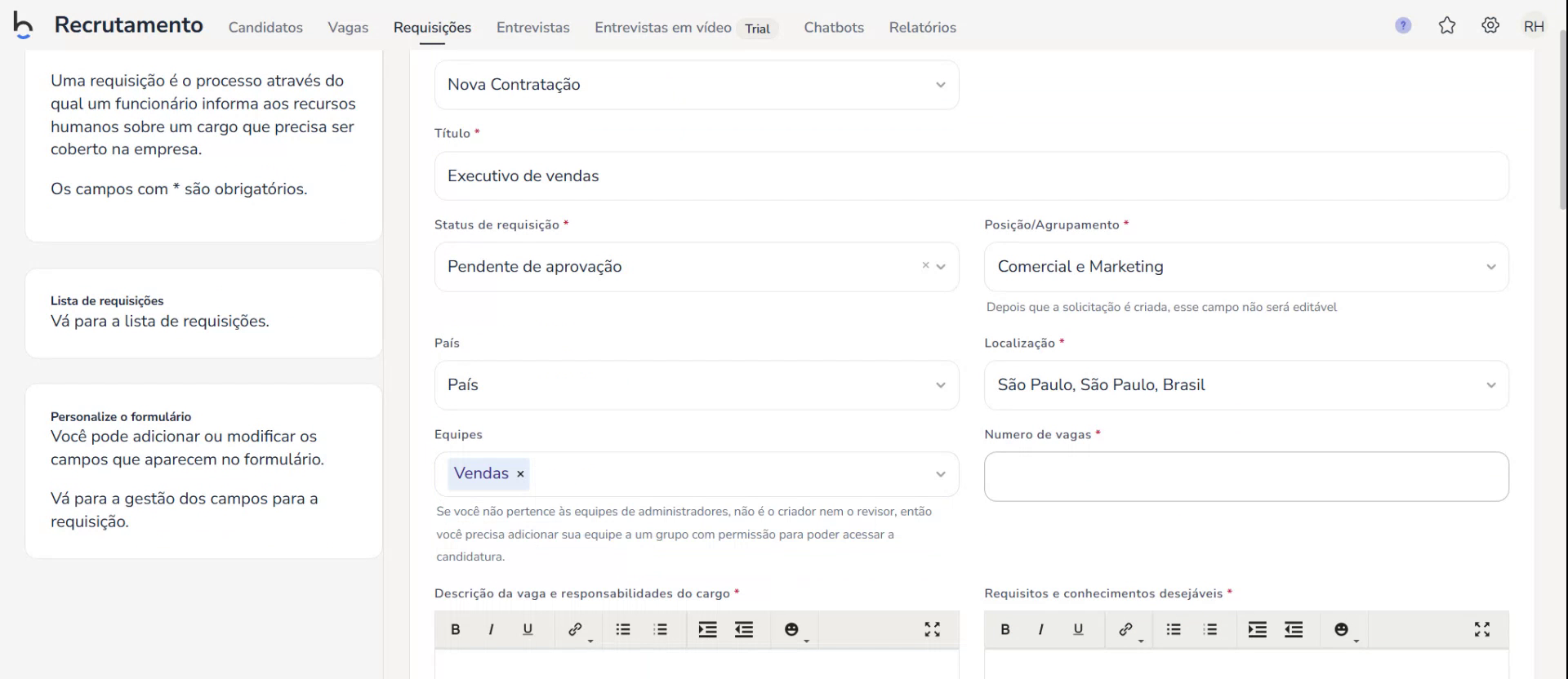Image resolution: width=1568 pixels, height=679 pixels.
Task: Add numbered list in Requisitos editor
Action: [1210, 629]
